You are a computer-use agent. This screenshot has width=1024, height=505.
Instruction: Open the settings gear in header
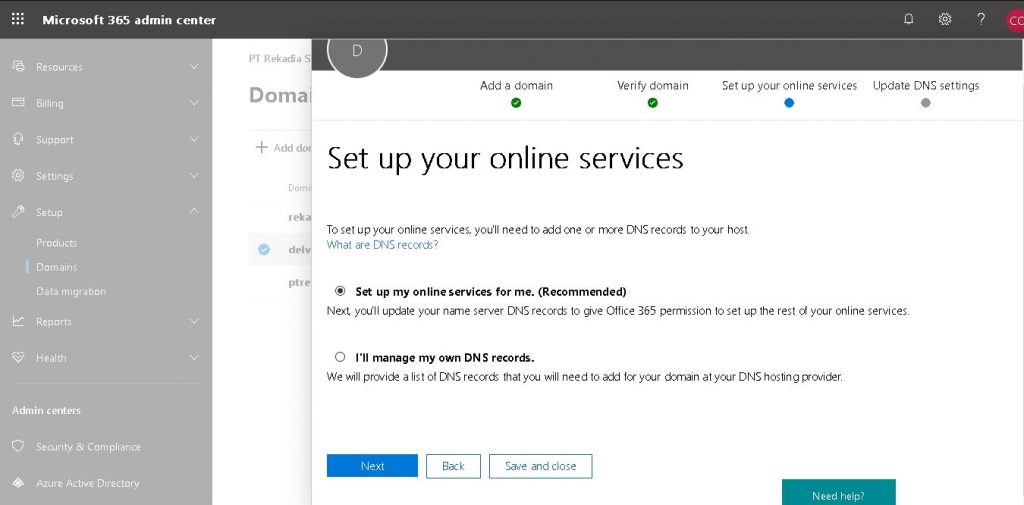(944, 19)
